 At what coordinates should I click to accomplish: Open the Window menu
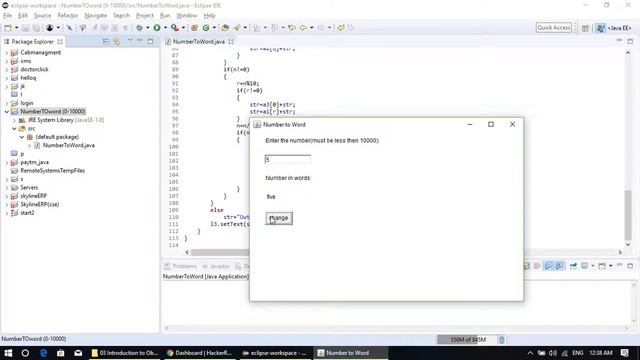point(187,16)
